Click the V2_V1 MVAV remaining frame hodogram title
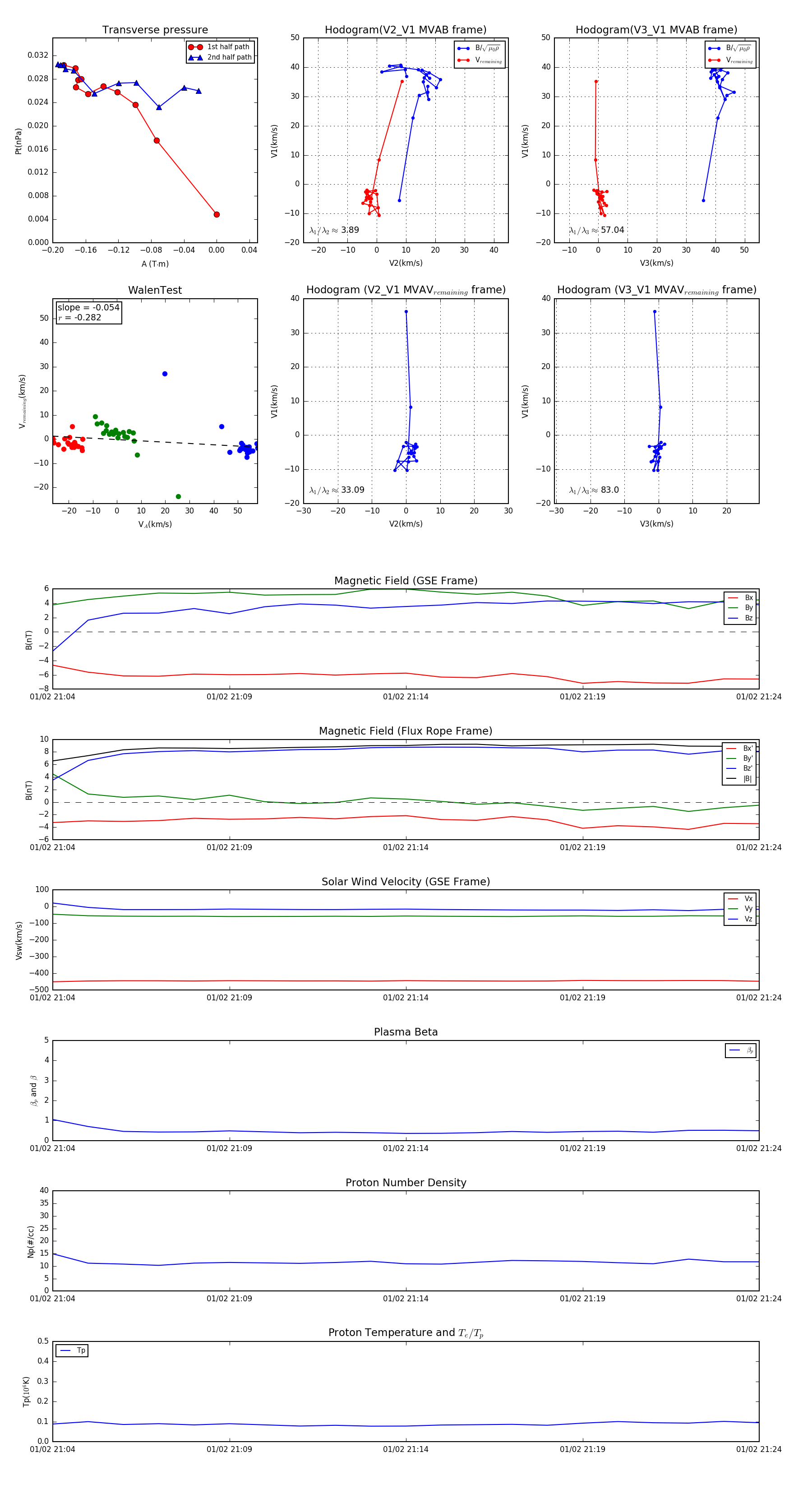This screenshot has height=1489, width=812. click(x=406, y=290)
